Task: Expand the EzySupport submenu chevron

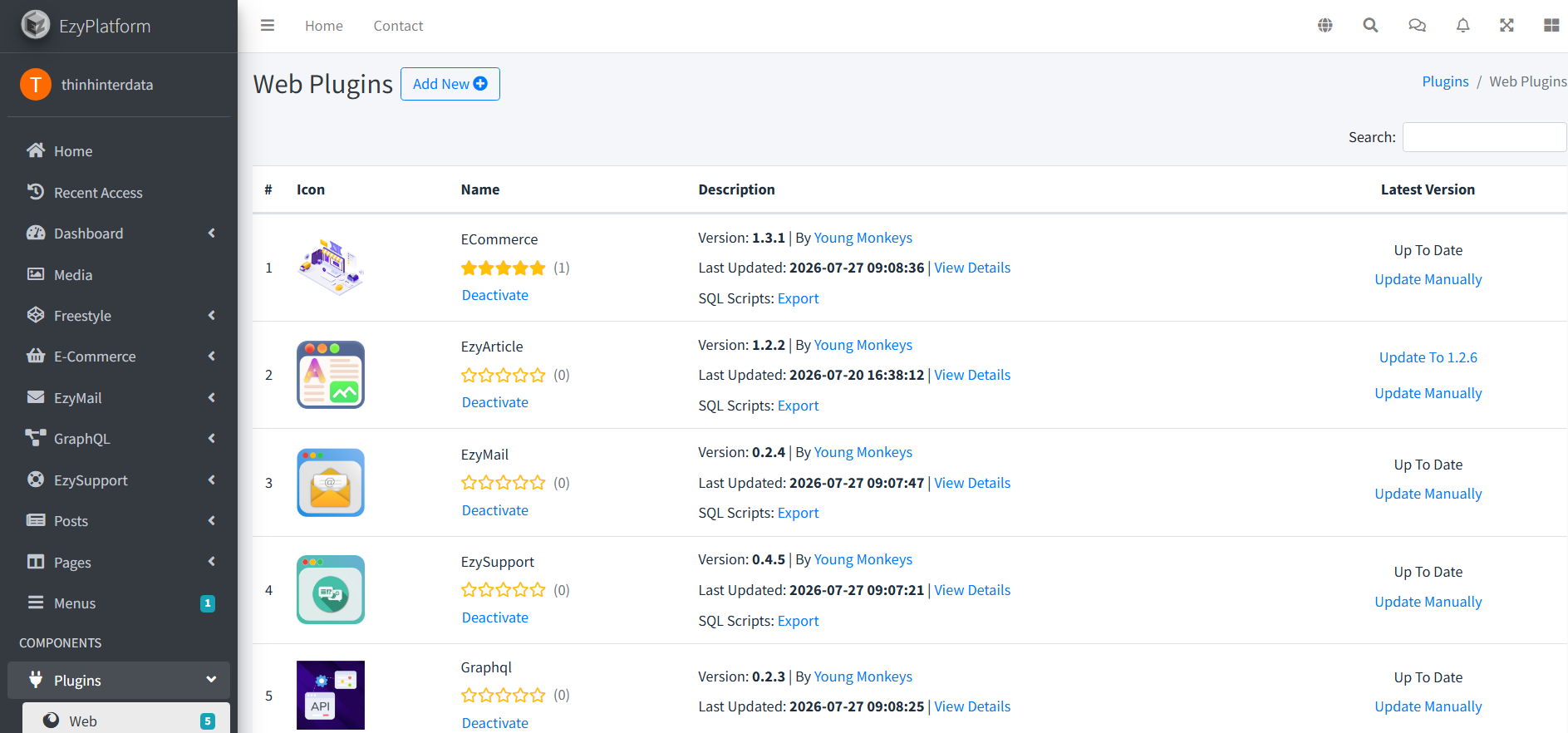Action: (212, 480)
